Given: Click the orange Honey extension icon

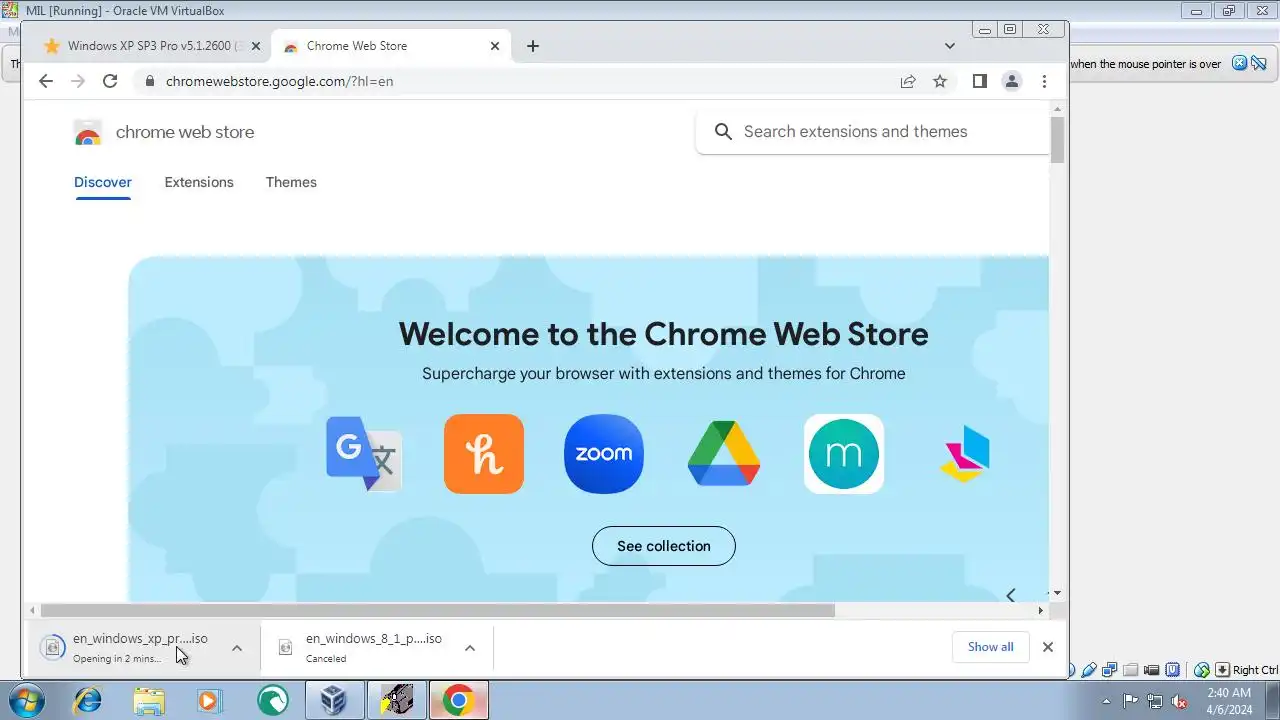Looking at the screenshot, I should pos(484,454).
